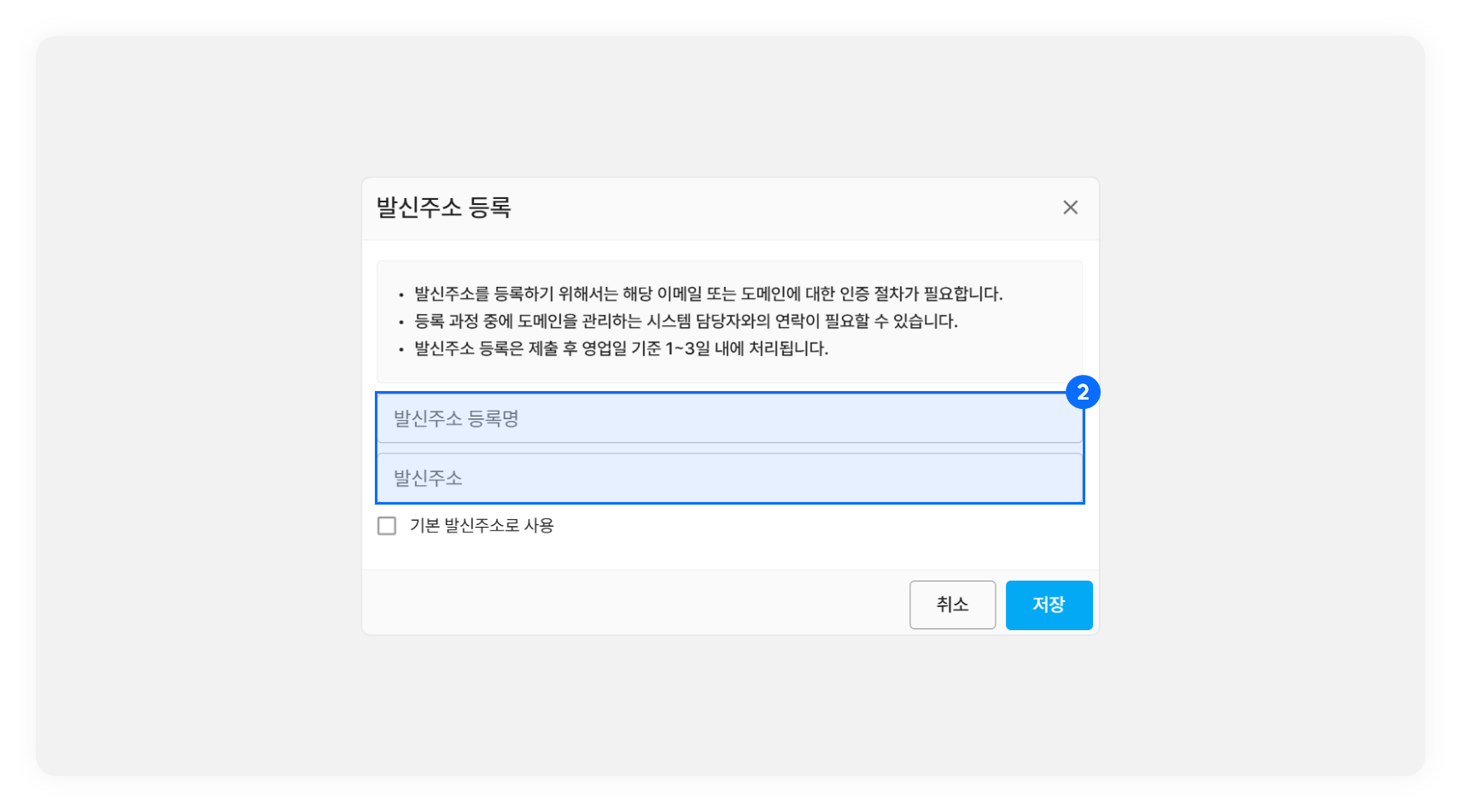Check the 기본 발신주소로 사용 checkbox
The image size is (1461, 812).
(x=387, y=526)
